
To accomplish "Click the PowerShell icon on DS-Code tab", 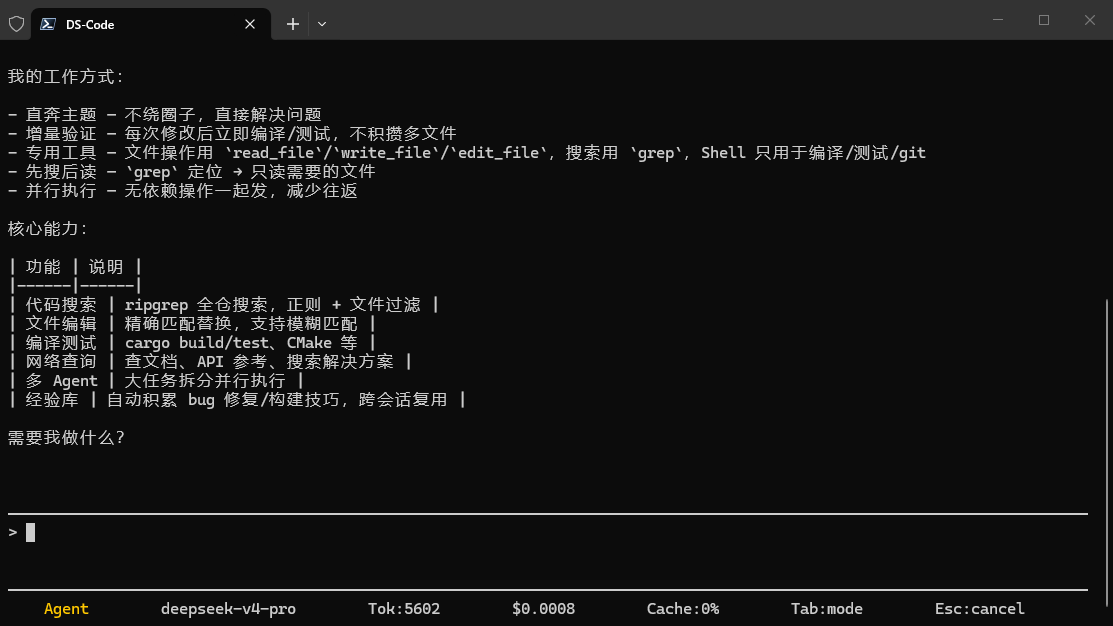I will pyautogui.click(x=48, y=24).
